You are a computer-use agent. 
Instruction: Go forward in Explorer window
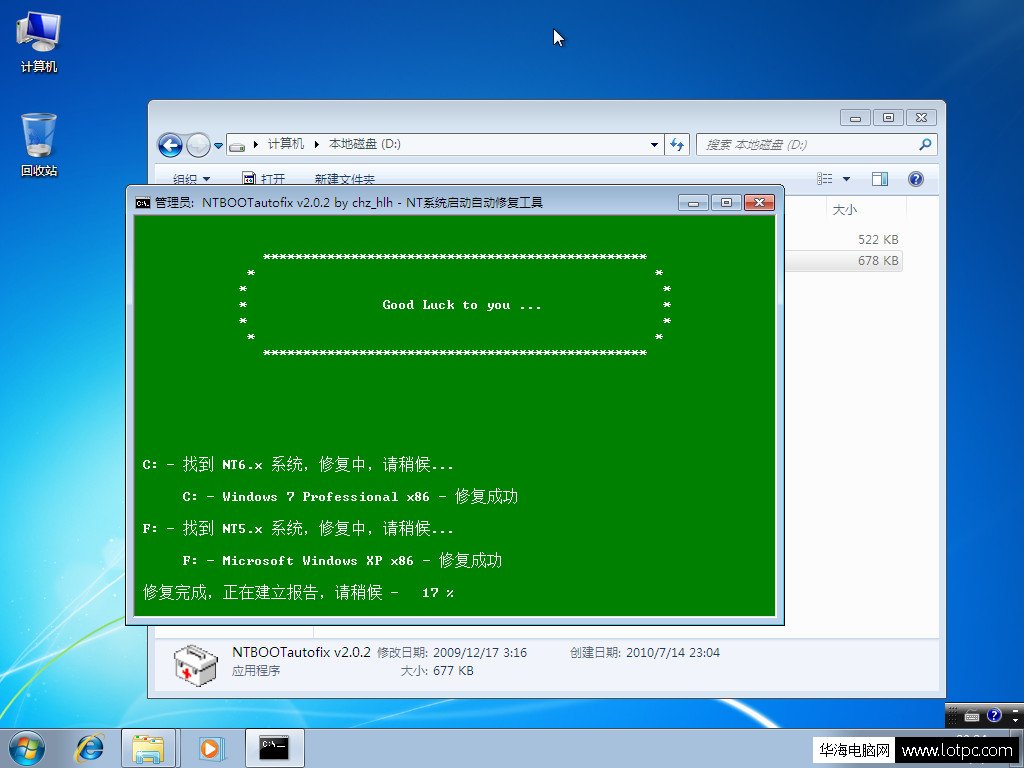pos(198,145)
